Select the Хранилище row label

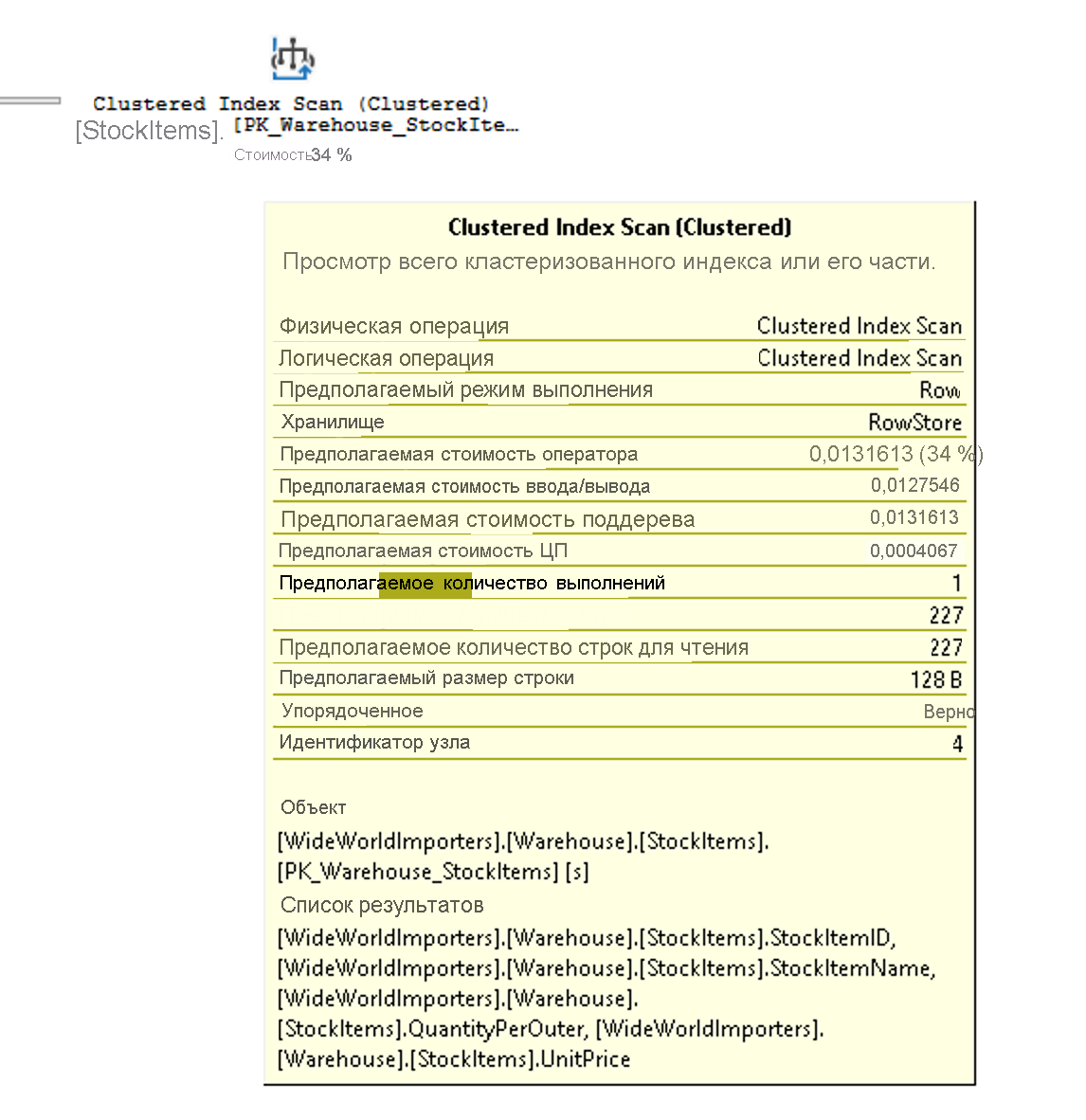[x=333, y=423]
